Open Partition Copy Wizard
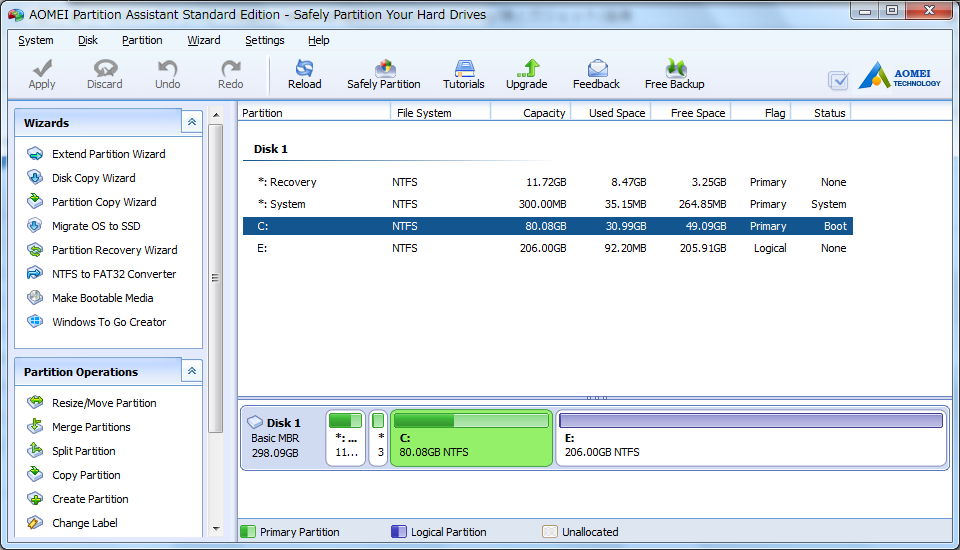Viewport: 960px width, 550px height. 103,202
